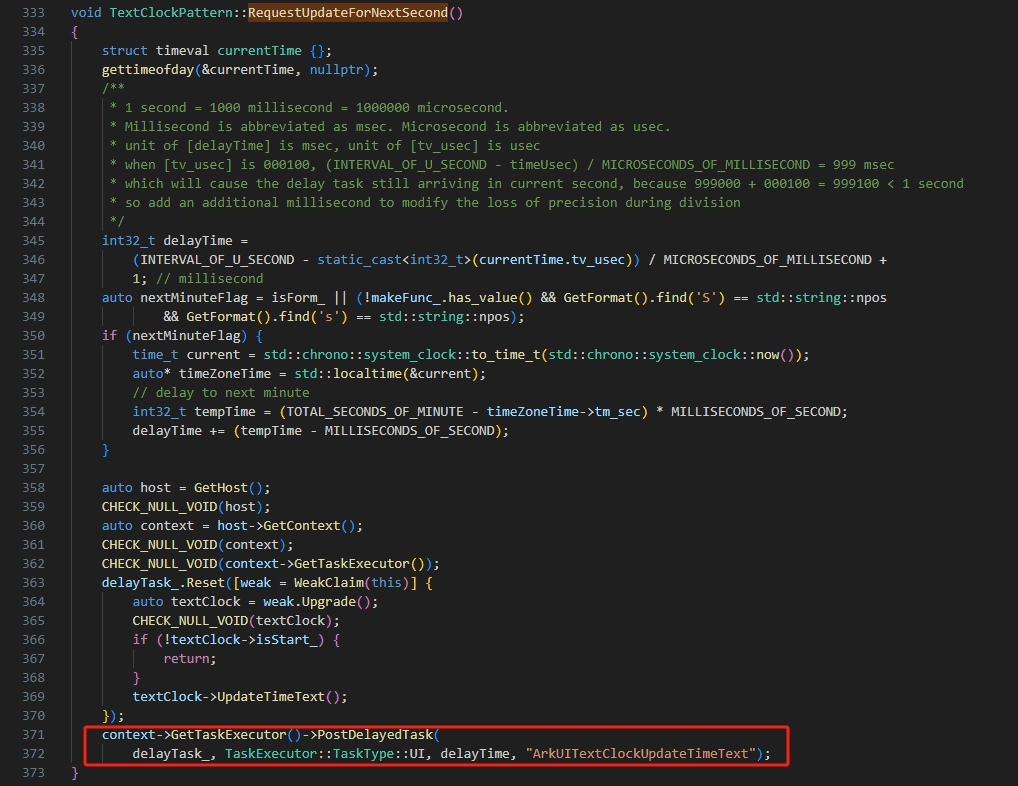This screenshot has width=1018, height=786.
Task: Click 'auto host = GetHost();' line
Action: tap(186, 487)
